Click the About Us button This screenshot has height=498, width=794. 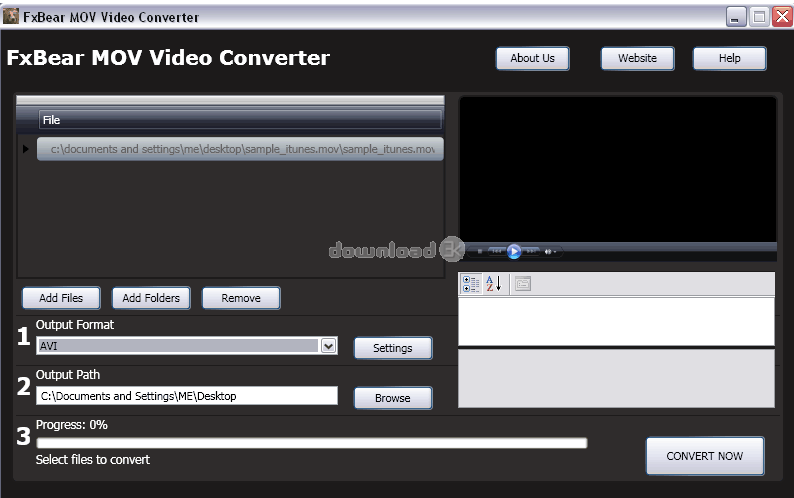pyautogui.click(x=533, y=58)
